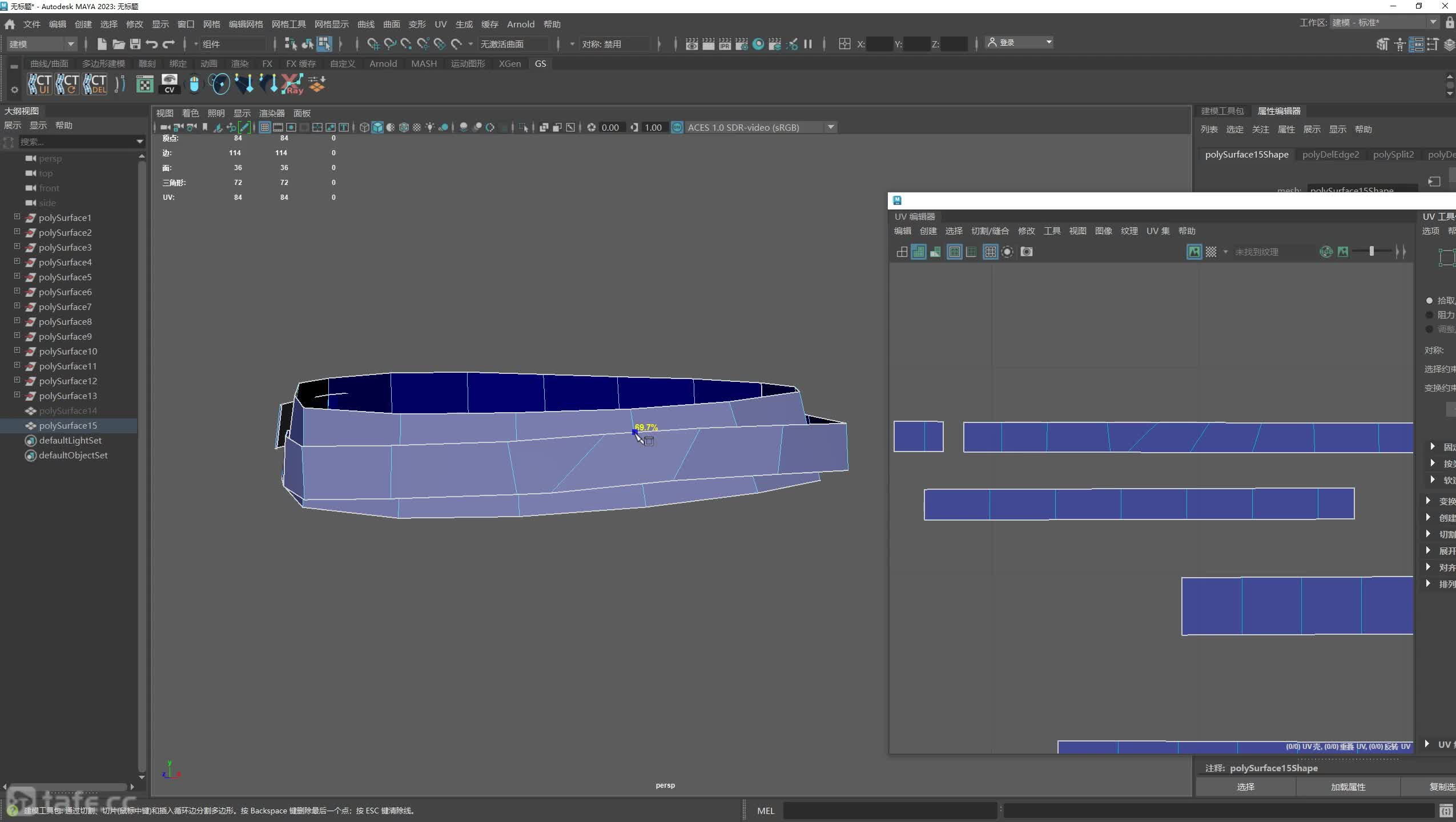The image size is (1456, 822).
Task: Expand the 变换 section in UV toolkit
Action: [1429, 501]
